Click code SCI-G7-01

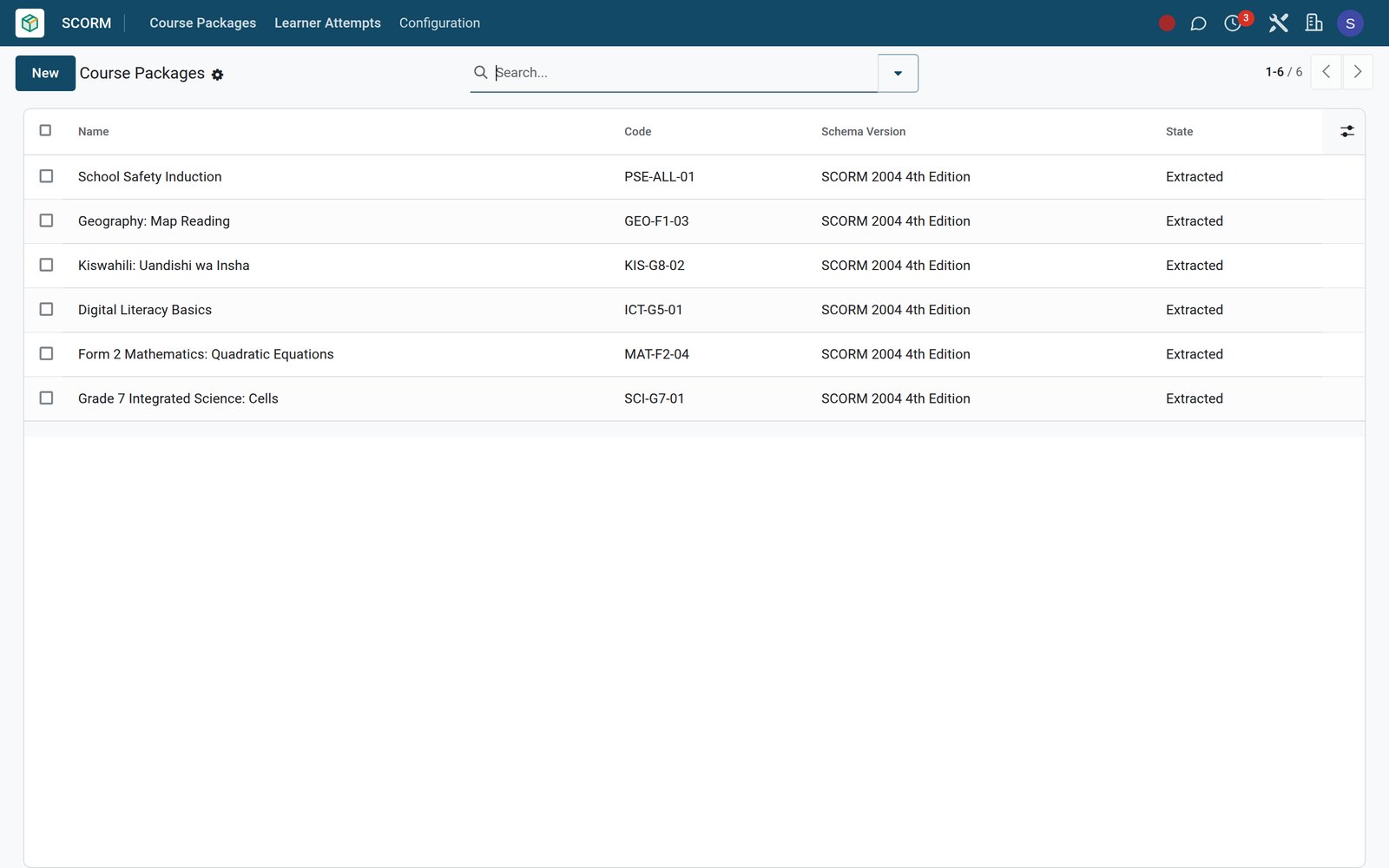point(654,398)
